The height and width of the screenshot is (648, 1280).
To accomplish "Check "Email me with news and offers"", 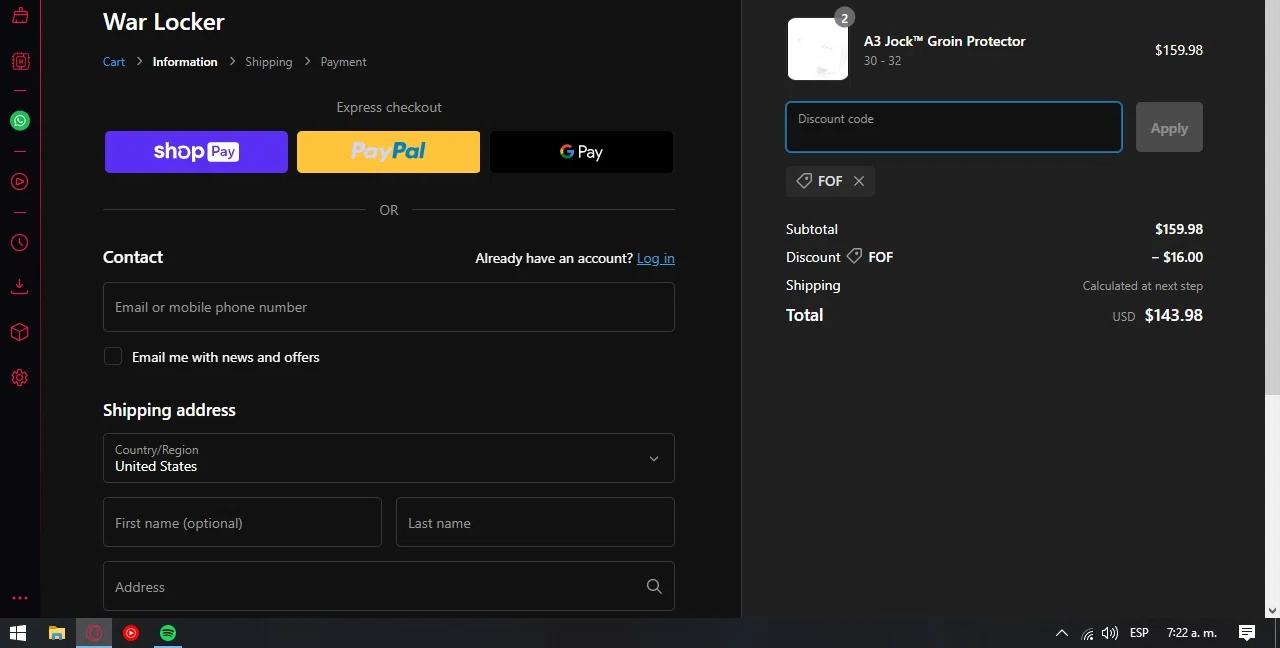I will click(x=113, y=357).
